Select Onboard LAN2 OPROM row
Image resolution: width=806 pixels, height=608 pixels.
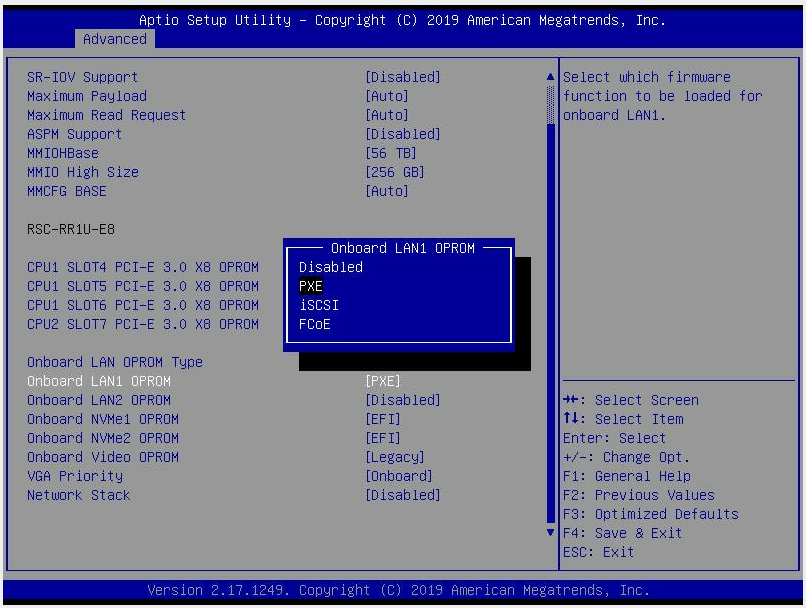tap(99, 400)
